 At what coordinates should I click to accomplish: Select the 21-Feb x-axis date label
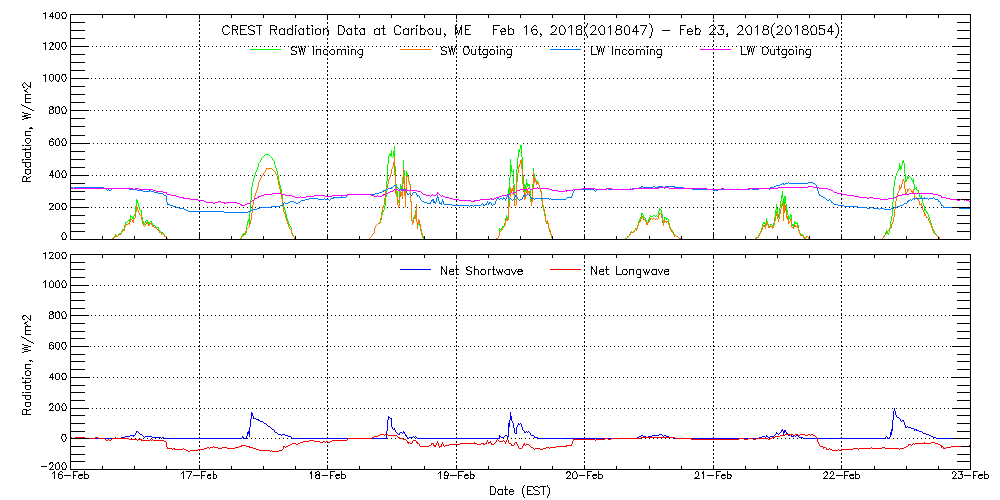(713, 476)
